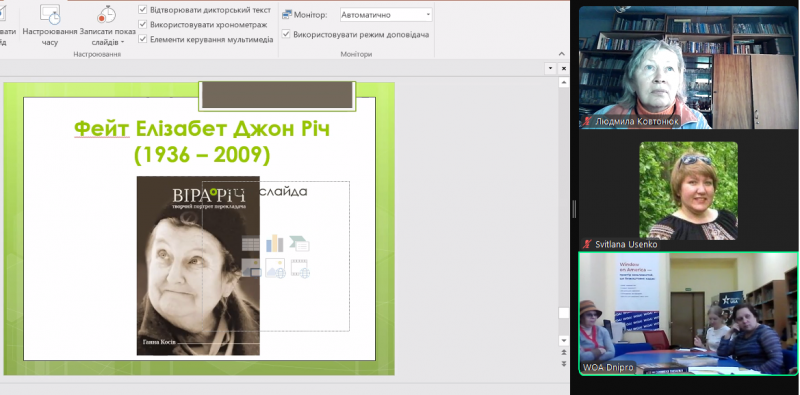Select the dark rectangle at slide top

point(277,96)
